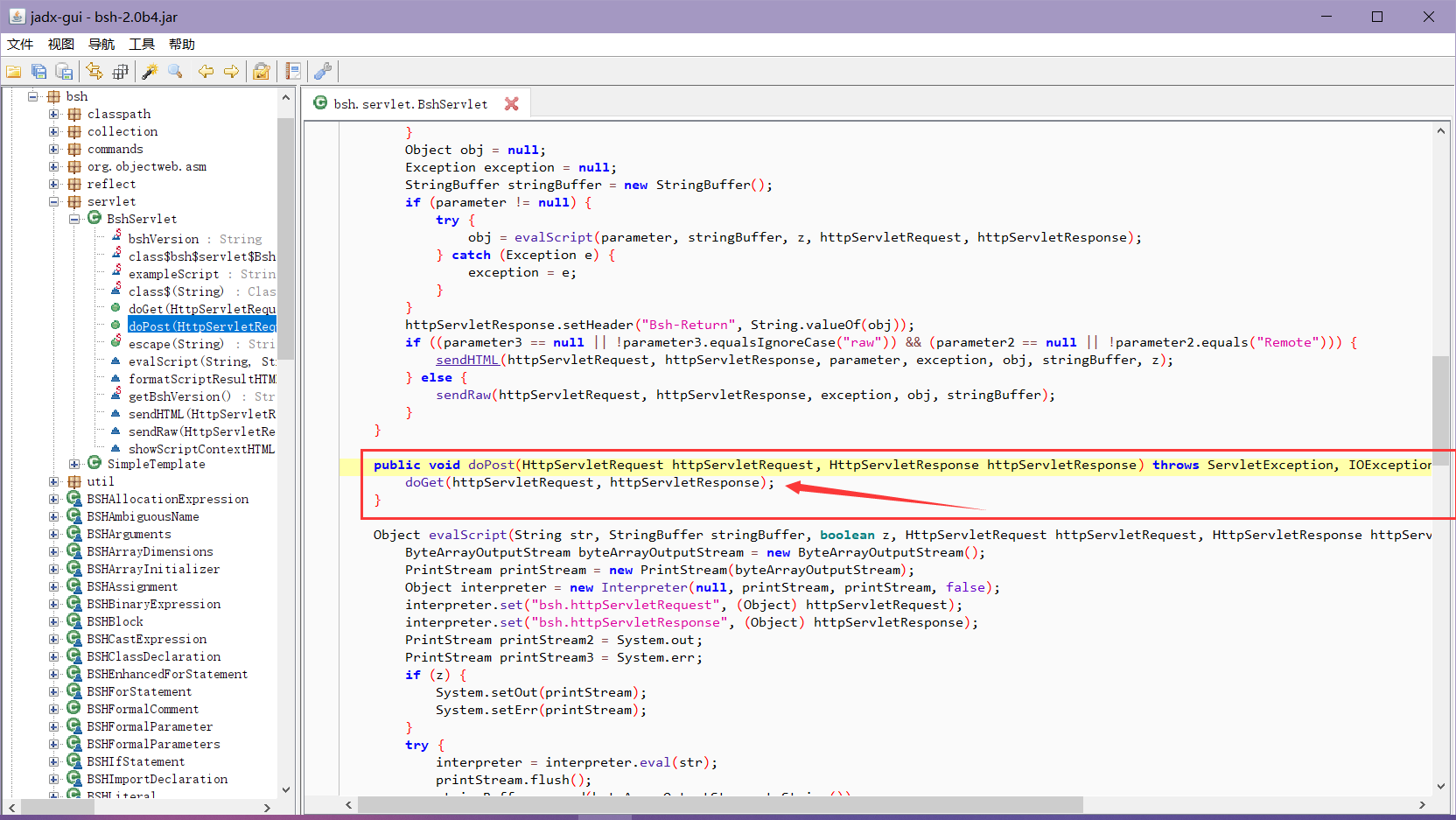The height and width of the screenshot is (820, 1456).
Task: Open the log viewer notebook icon
Action: pyautogui.click(x=293, y=72)
